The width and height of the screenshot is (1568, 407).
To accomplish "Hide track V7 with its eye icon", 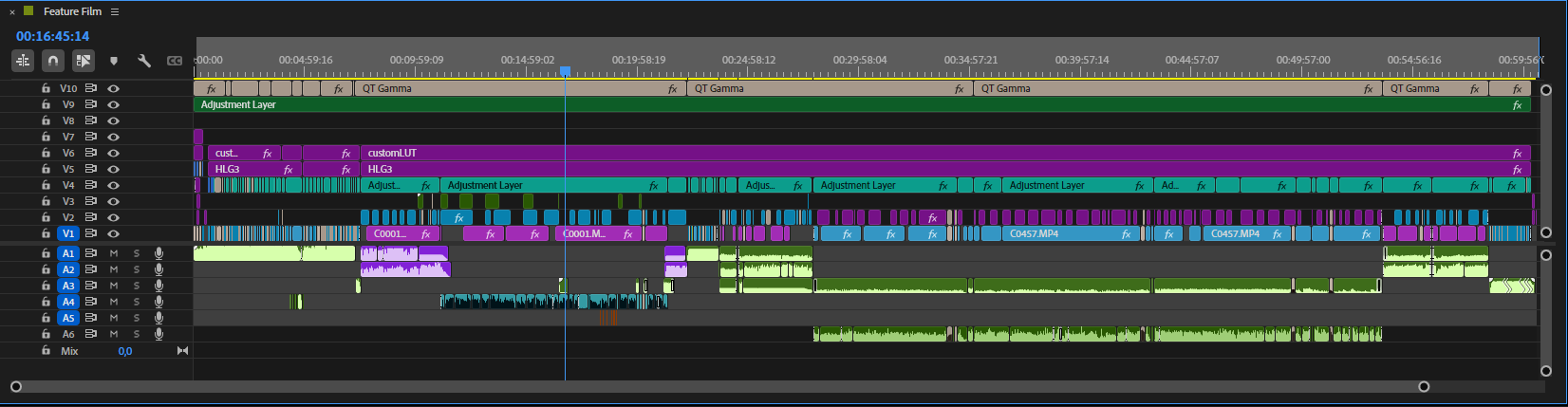I will point(113,137).
